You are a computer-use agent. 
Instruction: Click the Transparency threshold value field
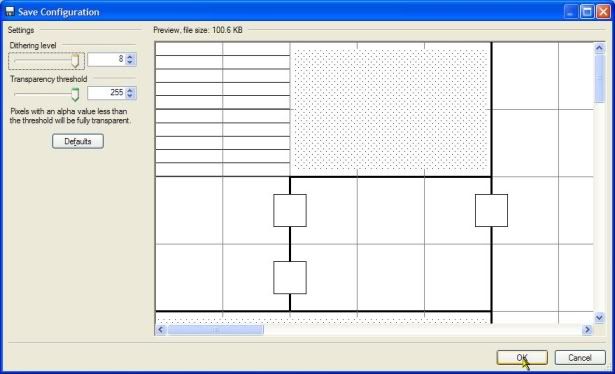point(106,93)
